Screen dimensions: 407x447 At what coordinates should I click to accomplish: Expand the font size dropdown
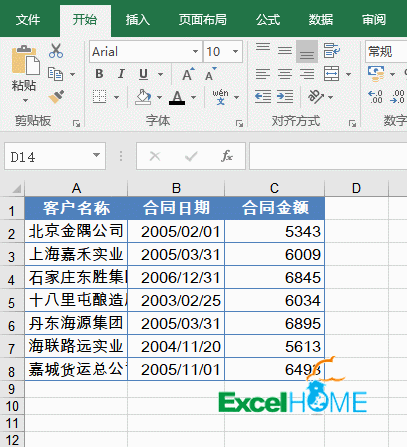235,52
